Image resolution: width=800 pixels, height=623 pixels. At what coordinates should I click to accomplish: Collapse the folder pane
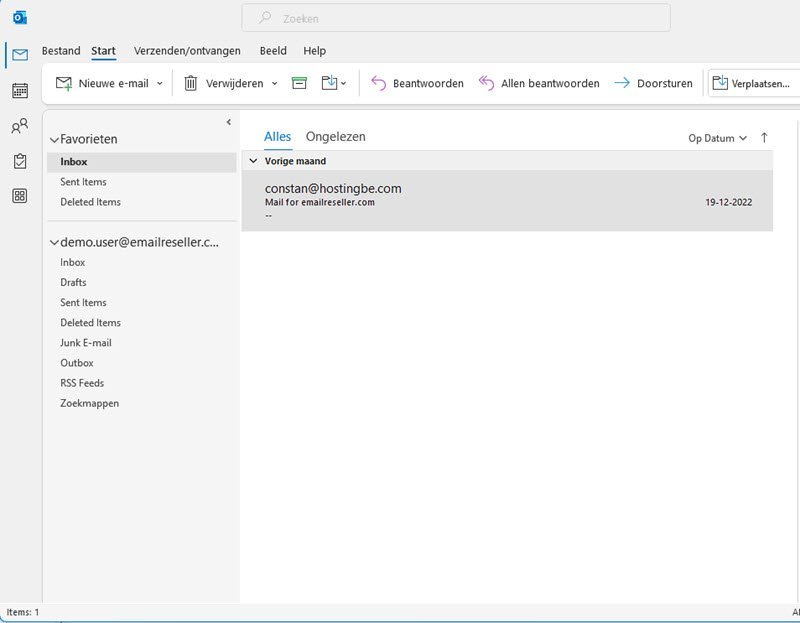click(x=229, y=122)
